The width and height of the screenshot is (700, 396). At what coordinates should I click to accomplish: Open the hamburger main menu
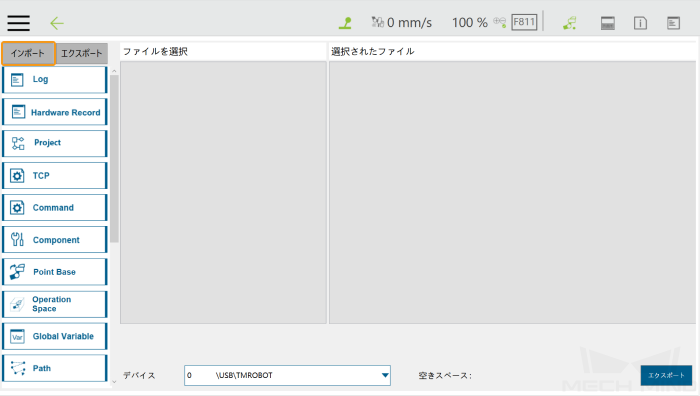(x=18, y=23)
